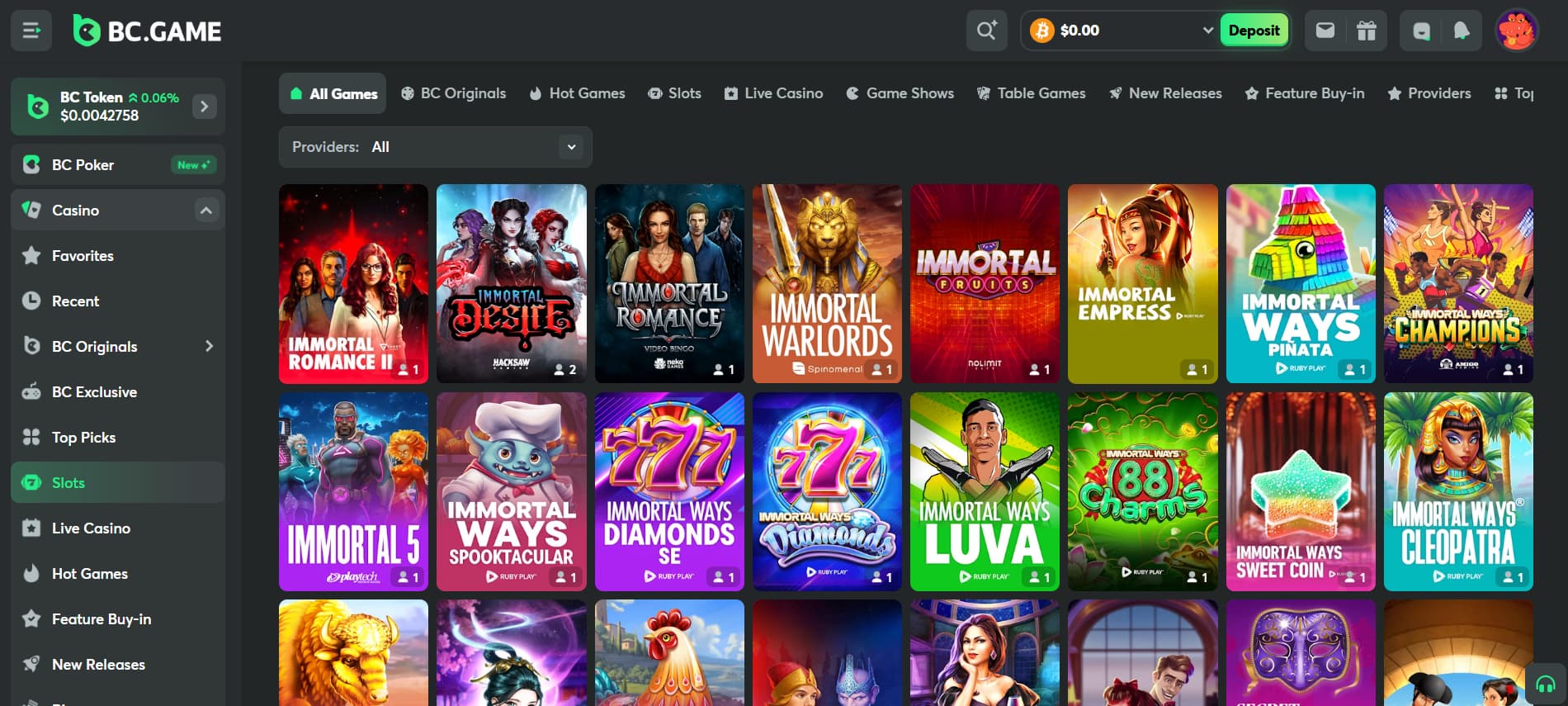The image size is (1568, 706).
Task: Click the green Deposit button
Action: (1254, 31)
